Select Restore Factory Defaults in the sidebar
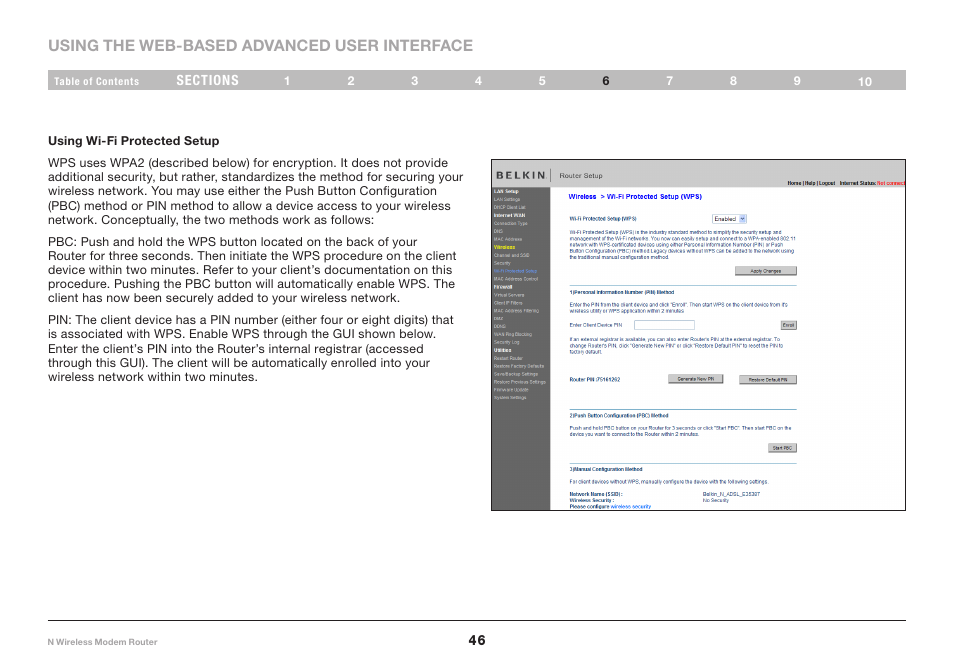The height and width of the screenshot is (668, 954). (x=519, y=366)
